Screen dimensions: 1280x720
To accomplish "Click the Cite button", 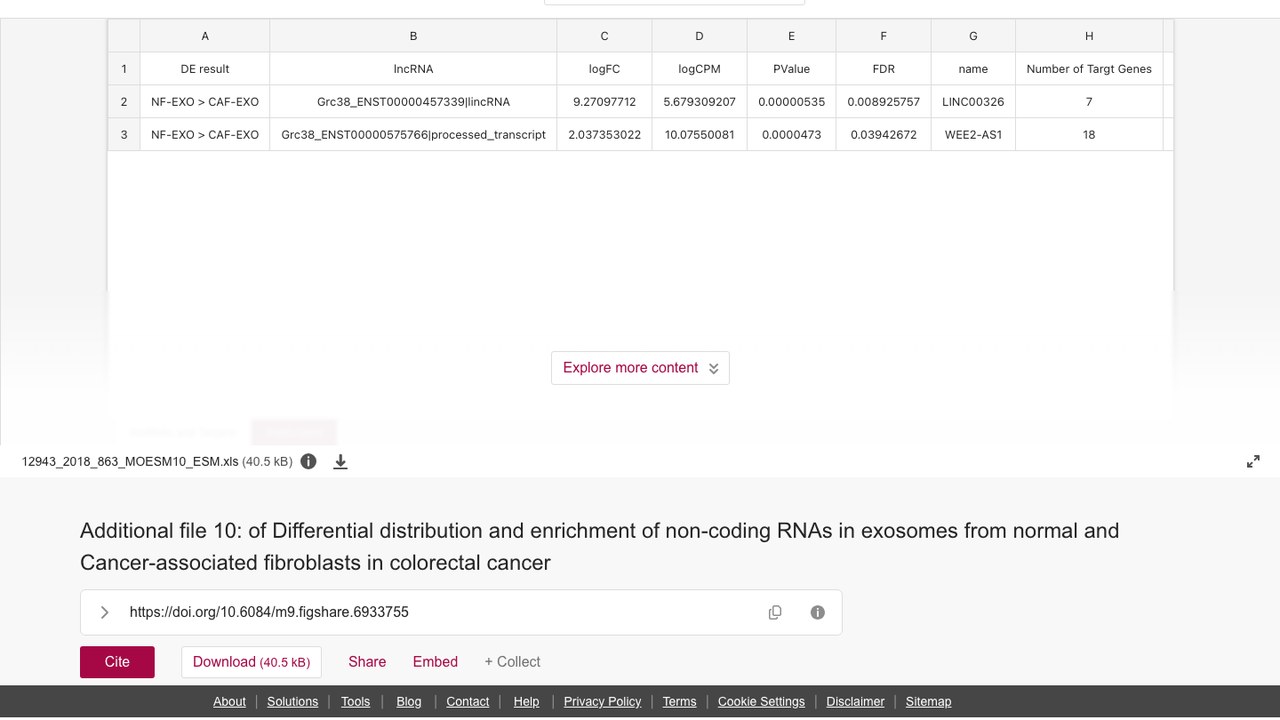I will 117,662.
